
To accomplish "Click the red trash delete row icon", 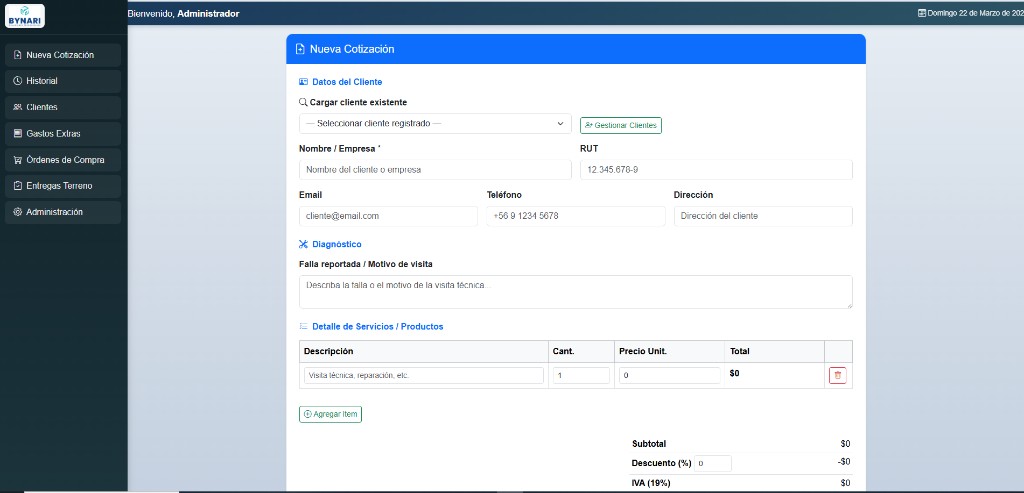I will (x=837, y=375).
